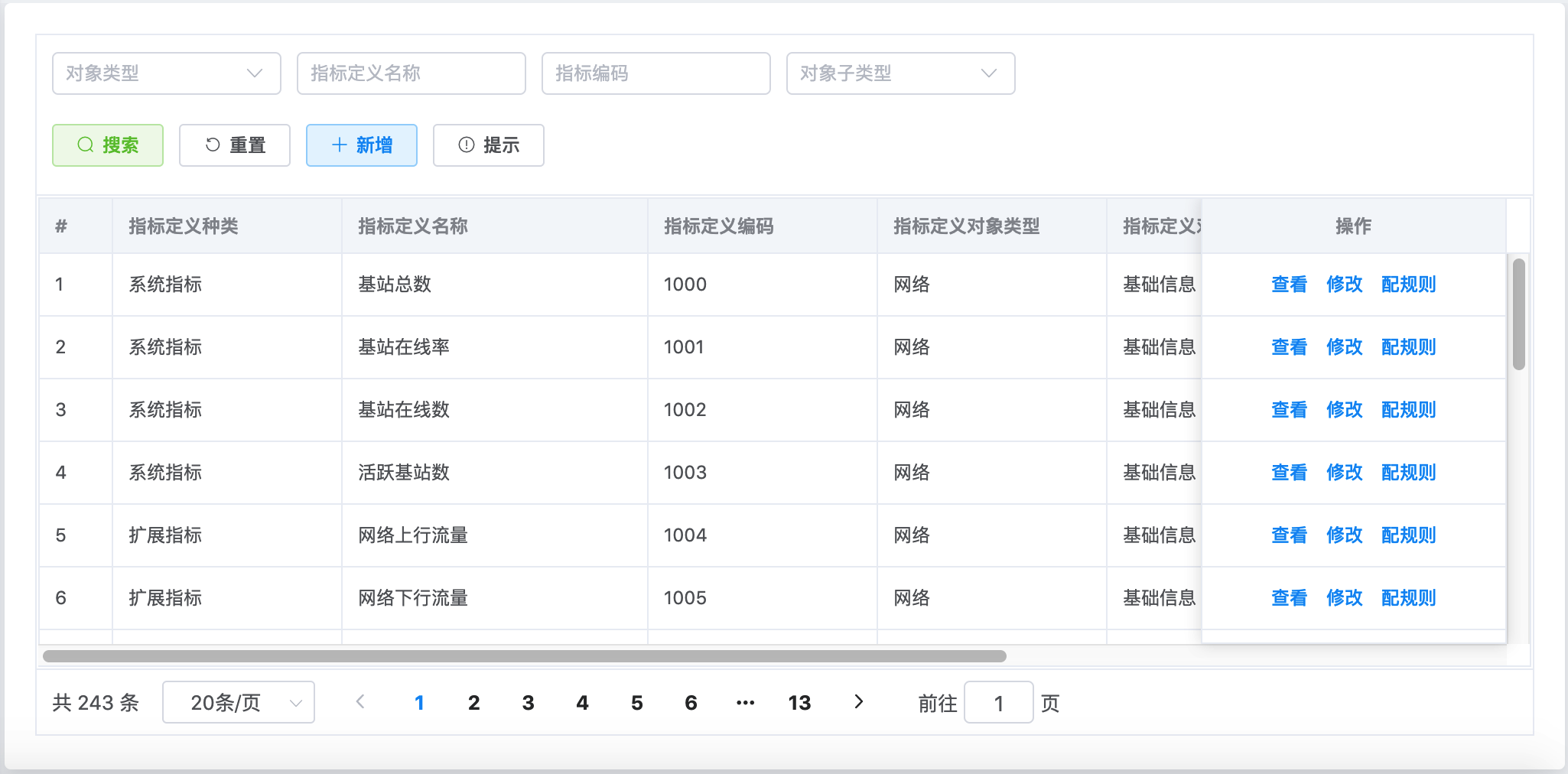Screen dimensions: 1568x774
Task: Click the 提示 hint button
Action: coord(489,145)
